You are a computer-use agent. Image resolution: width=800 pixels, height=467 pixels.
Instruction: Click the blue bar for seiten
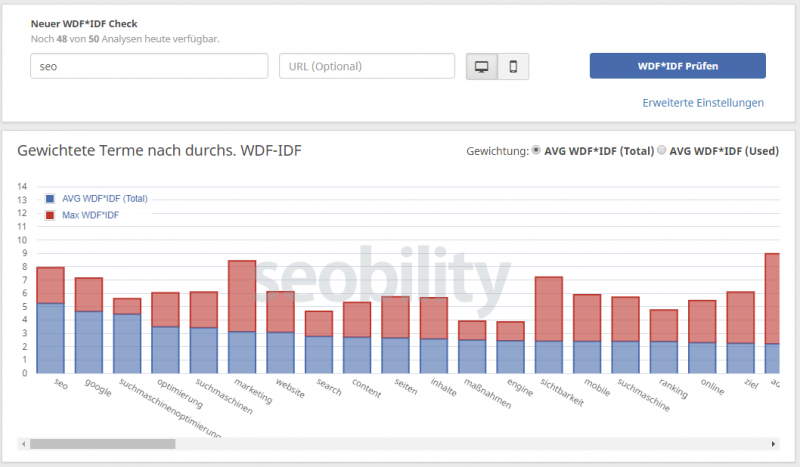coord(395,356)
